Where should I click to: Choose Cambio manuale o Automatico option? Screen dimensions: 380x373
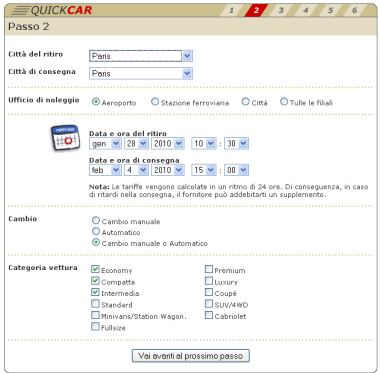(x=96, y=242)
